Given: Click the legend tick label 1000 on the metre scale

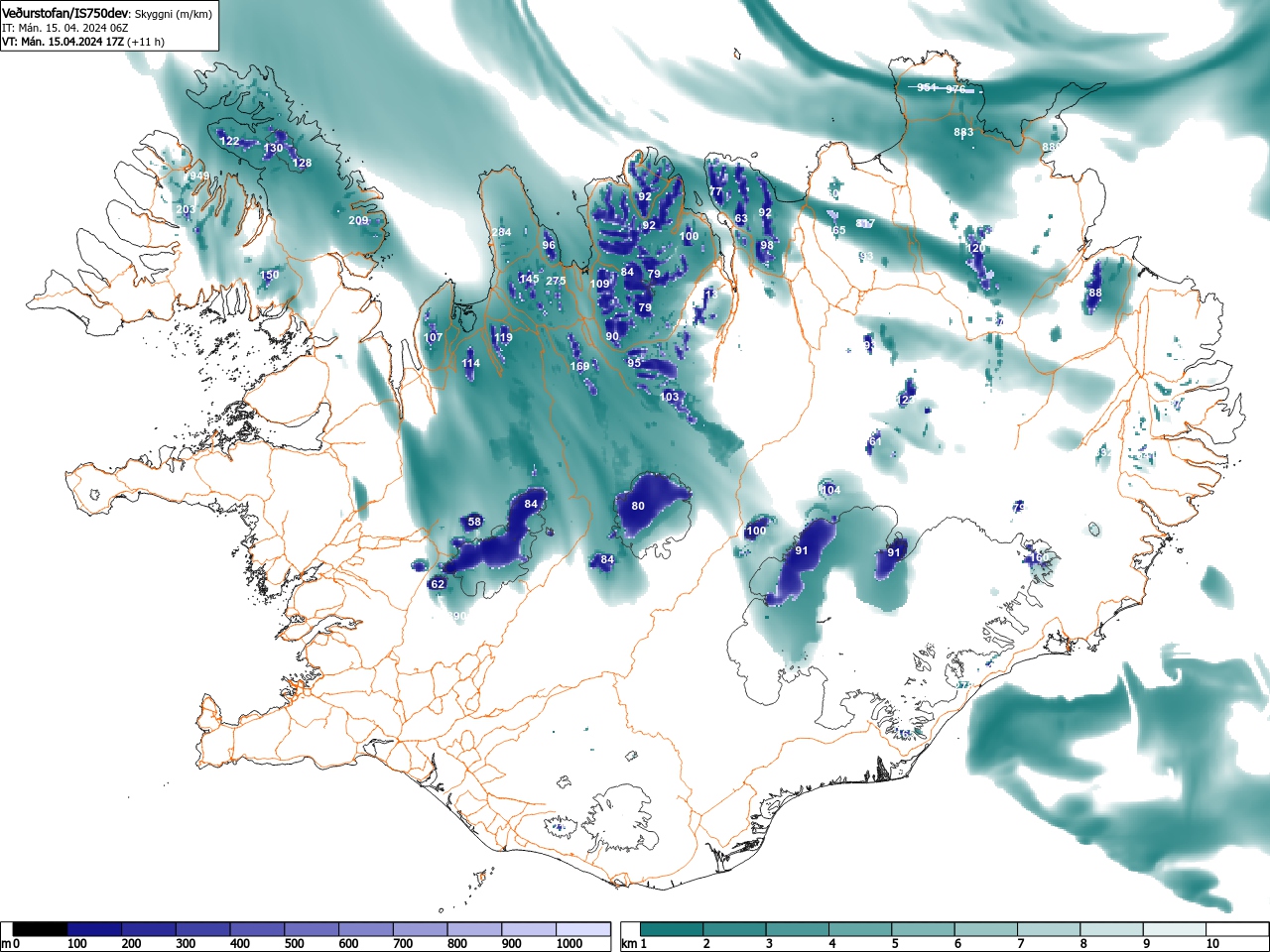Looking at the screenshot, I should click(x=570, y=944).
